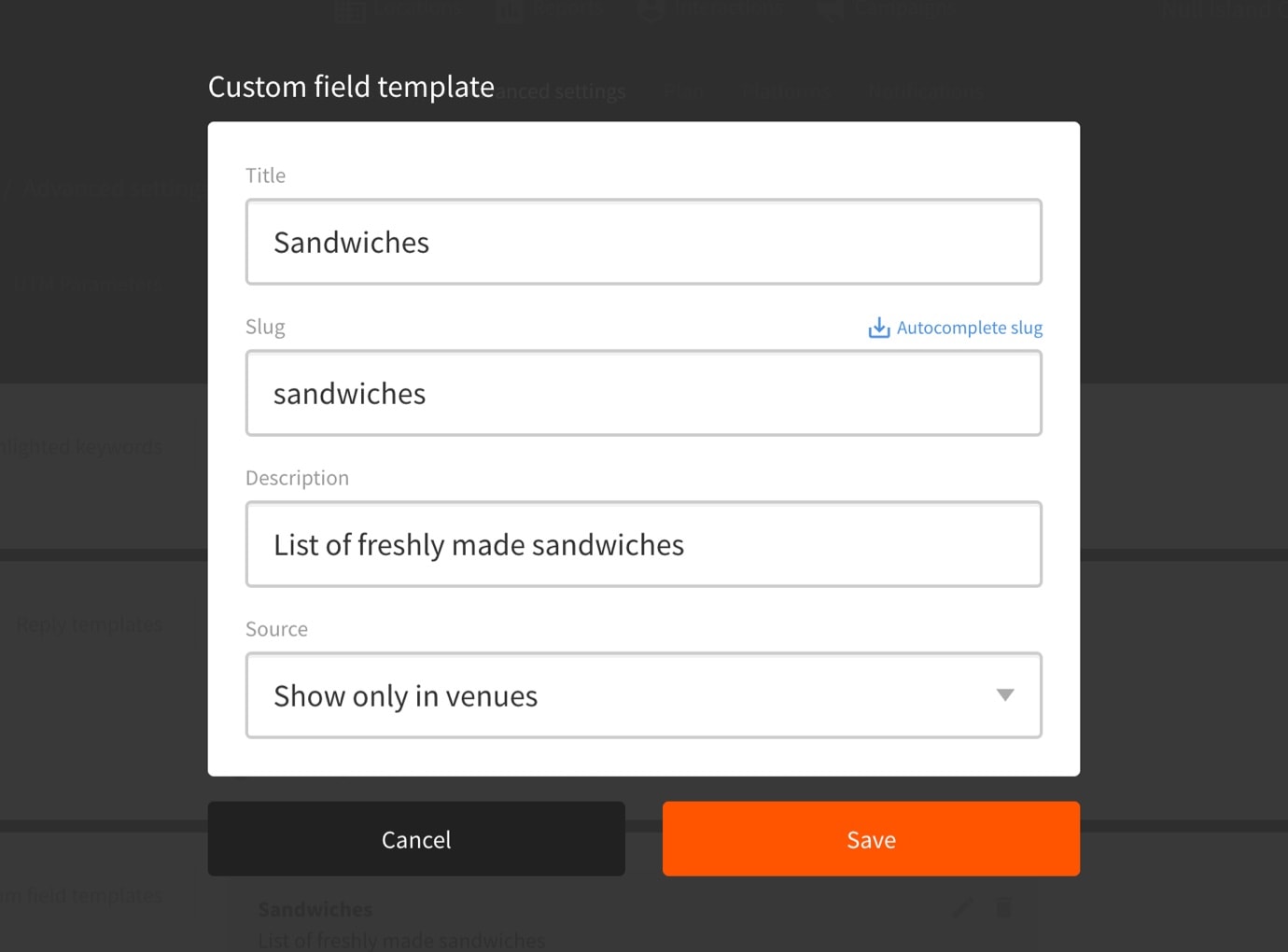Screen dimensions: 1288x952
Task: Switch to the Notifications tab
Action: point(926,91)
